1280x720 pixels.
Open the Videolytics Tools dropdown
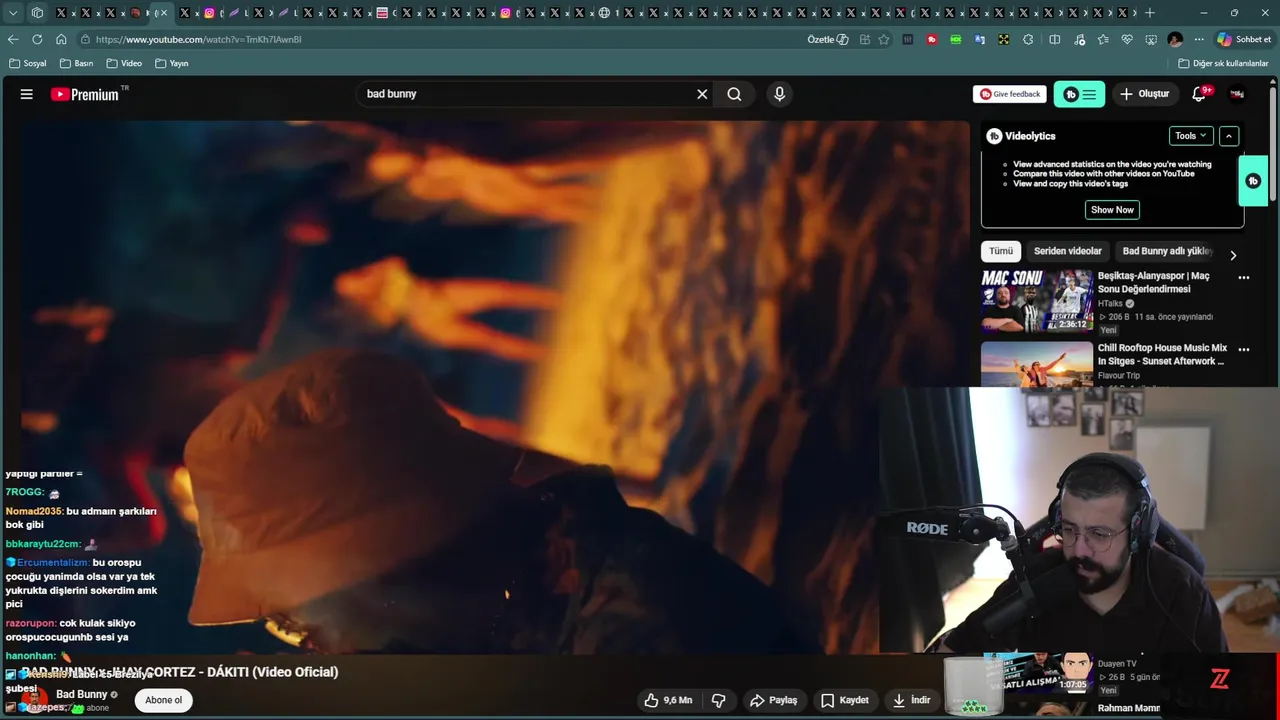1191,136
